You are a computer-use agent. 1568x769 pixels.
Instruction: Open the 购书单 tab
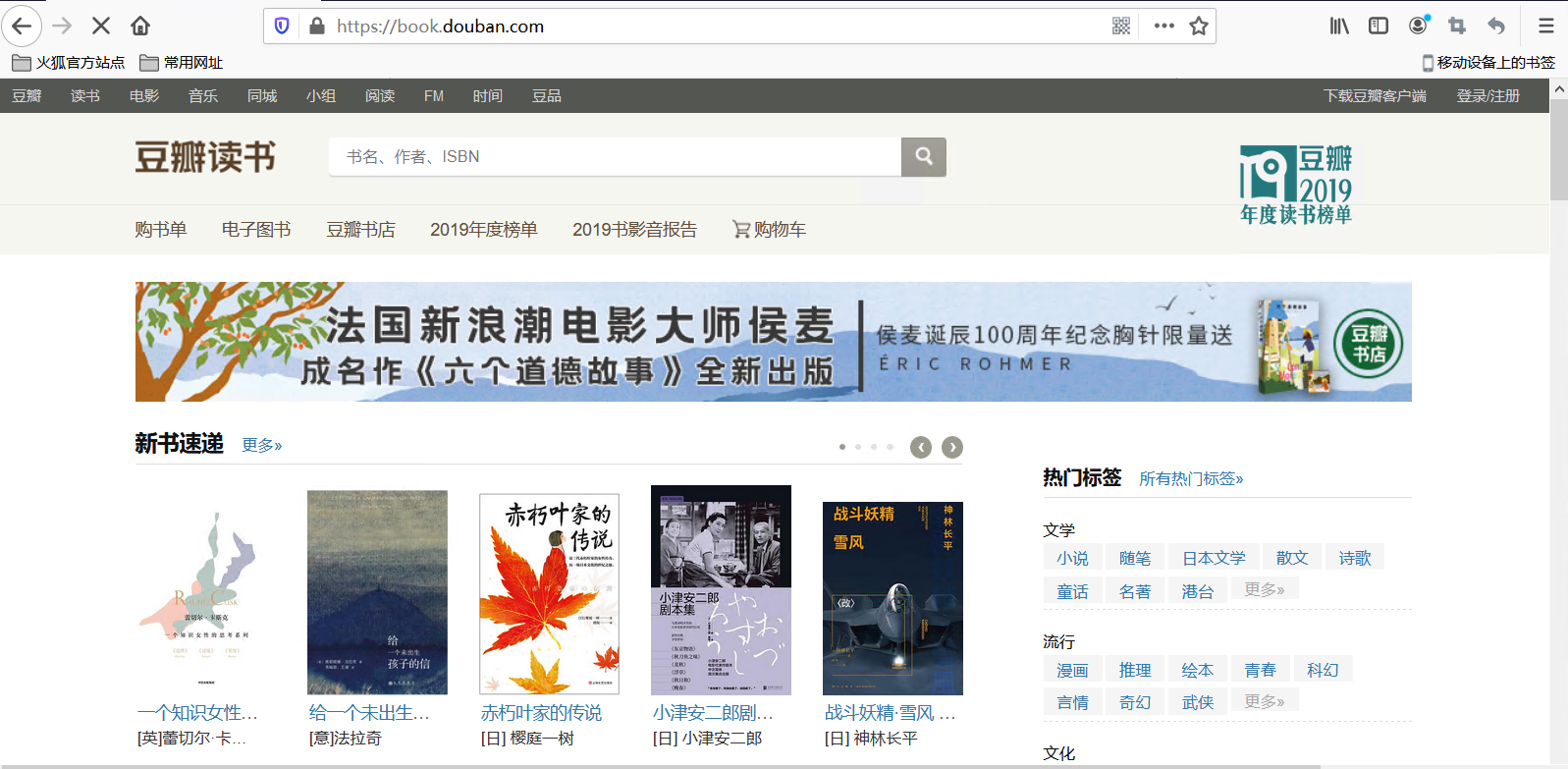point(161,229)
